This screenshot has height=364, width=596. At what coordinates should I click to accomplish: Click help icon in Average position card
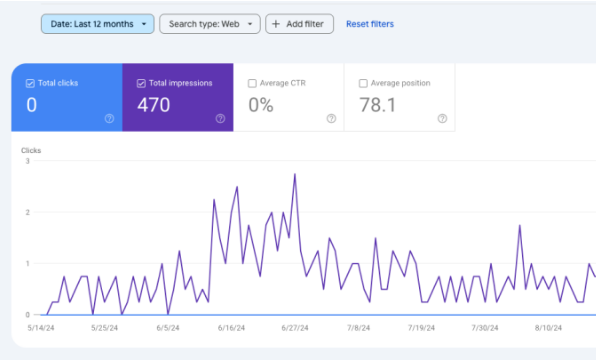click(442, 119)
